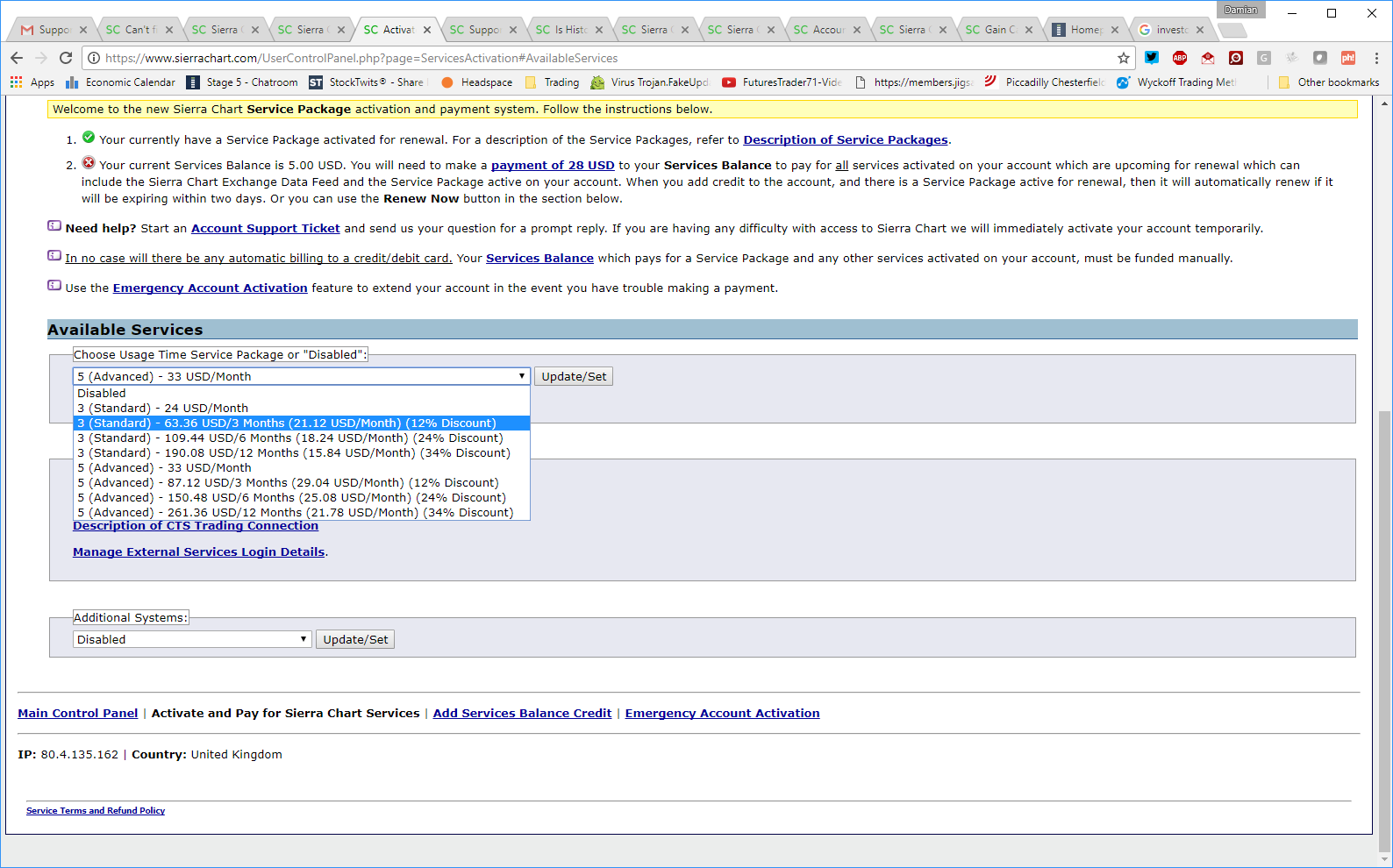Image resolution: width=1393 pixels, height=868 pixels.
Task: Collapse the Service Package dropdown showing 5 (Advanced)
Action: [x=302, y=376]
